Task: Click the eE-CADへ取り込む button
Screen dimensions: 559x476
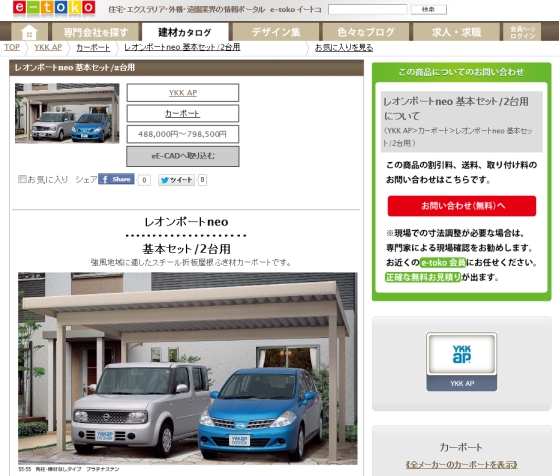Action: 183,156
